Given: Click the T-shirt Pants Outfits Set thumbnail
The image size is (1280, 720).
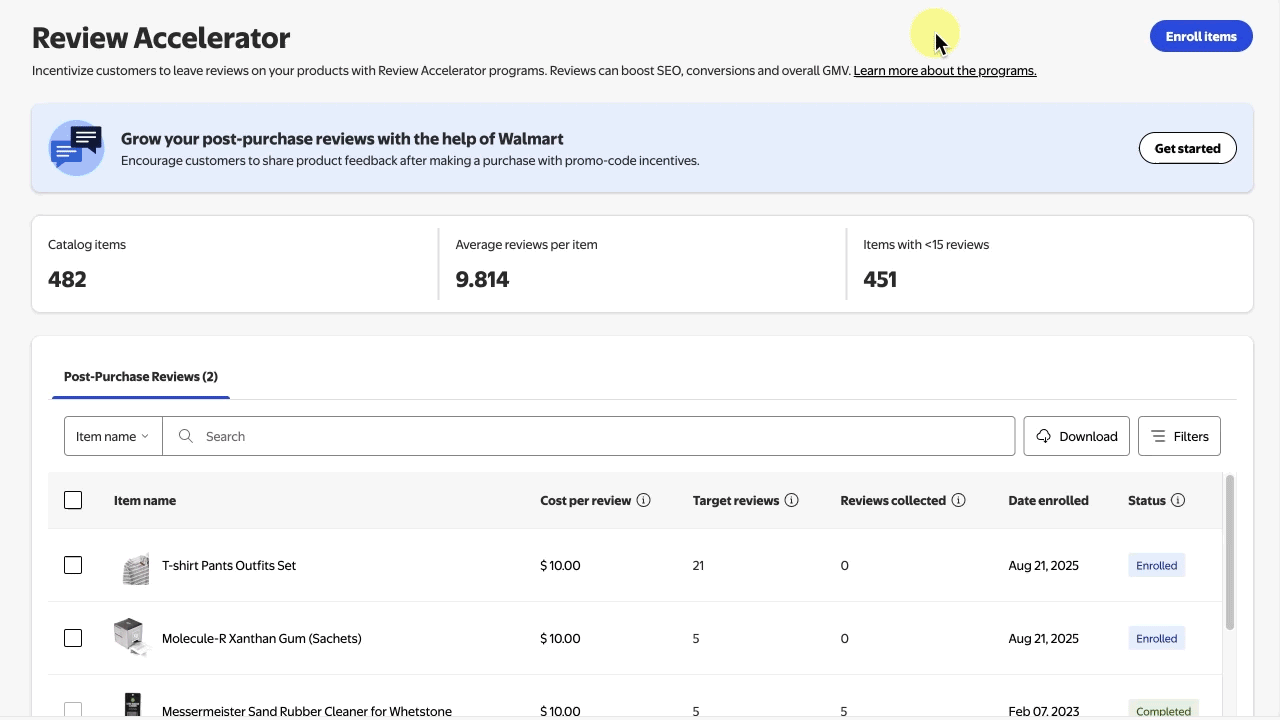Looking at the screenshot, I should point(135,566).
